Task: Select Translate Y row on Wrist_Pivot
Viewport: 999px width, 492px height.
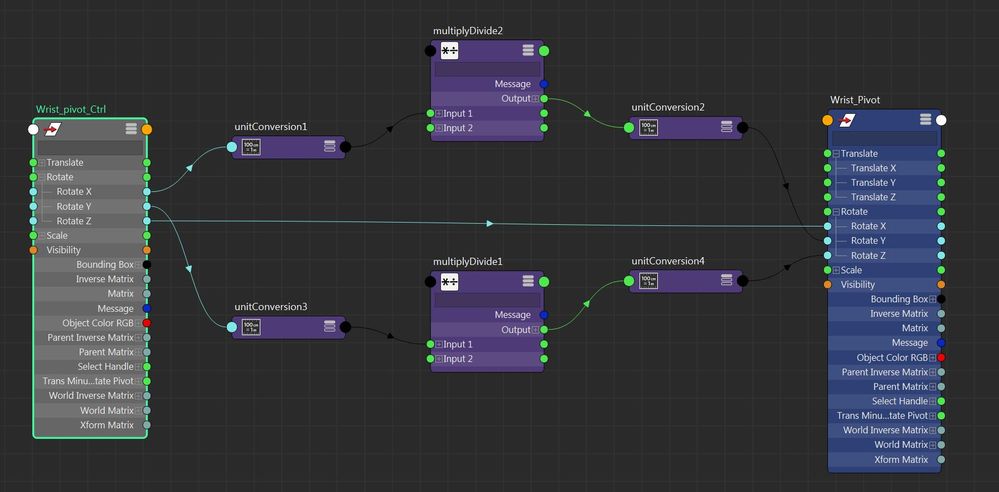Action: click(884, 182)
